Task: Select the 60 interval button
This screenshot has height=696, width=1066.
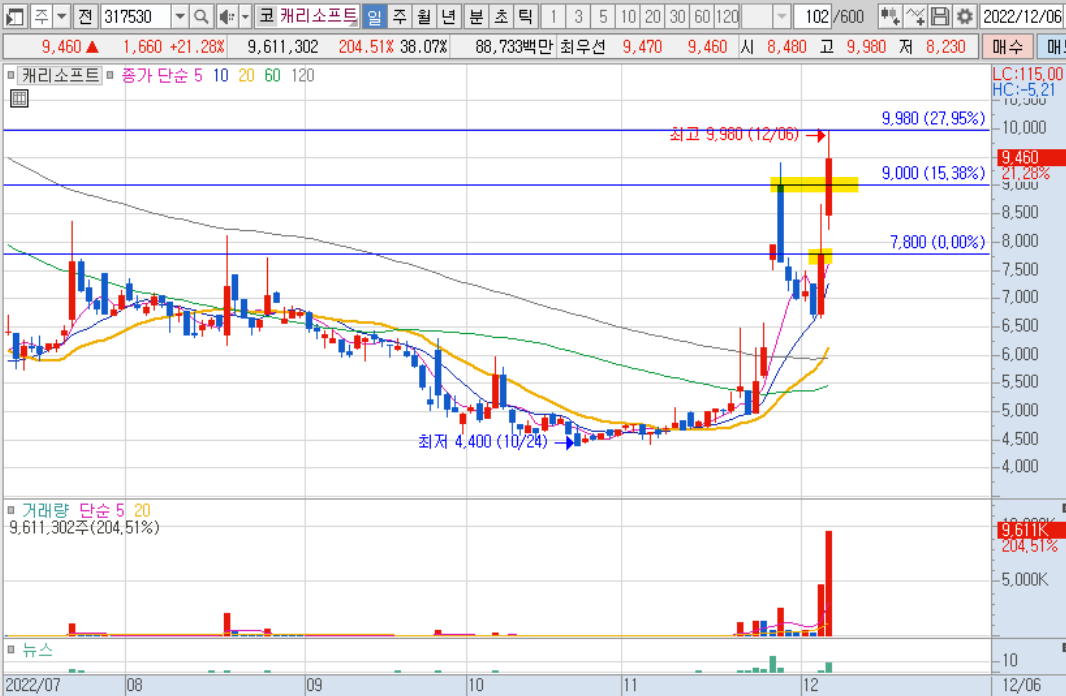Action: (702, 16)
